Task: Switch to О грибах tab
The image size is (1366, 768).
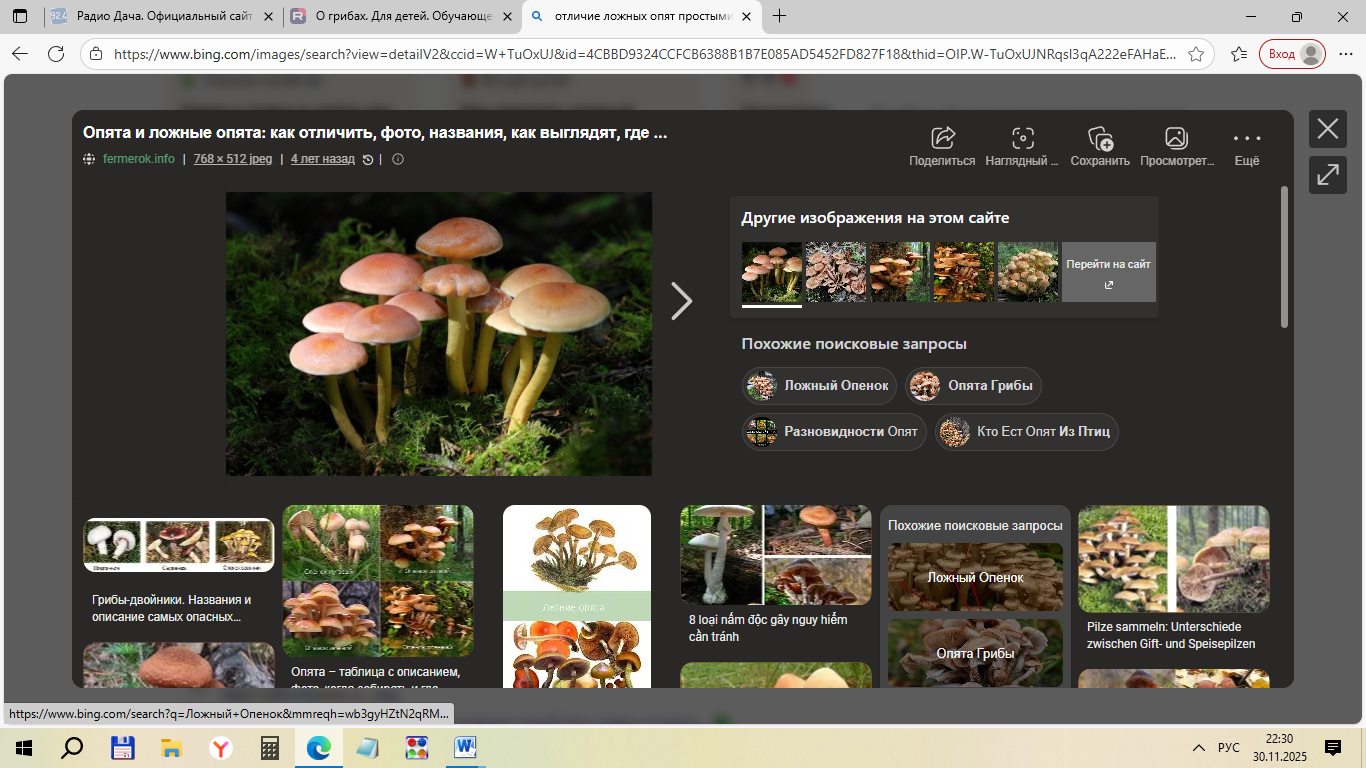Action: [x=400, y=17]
